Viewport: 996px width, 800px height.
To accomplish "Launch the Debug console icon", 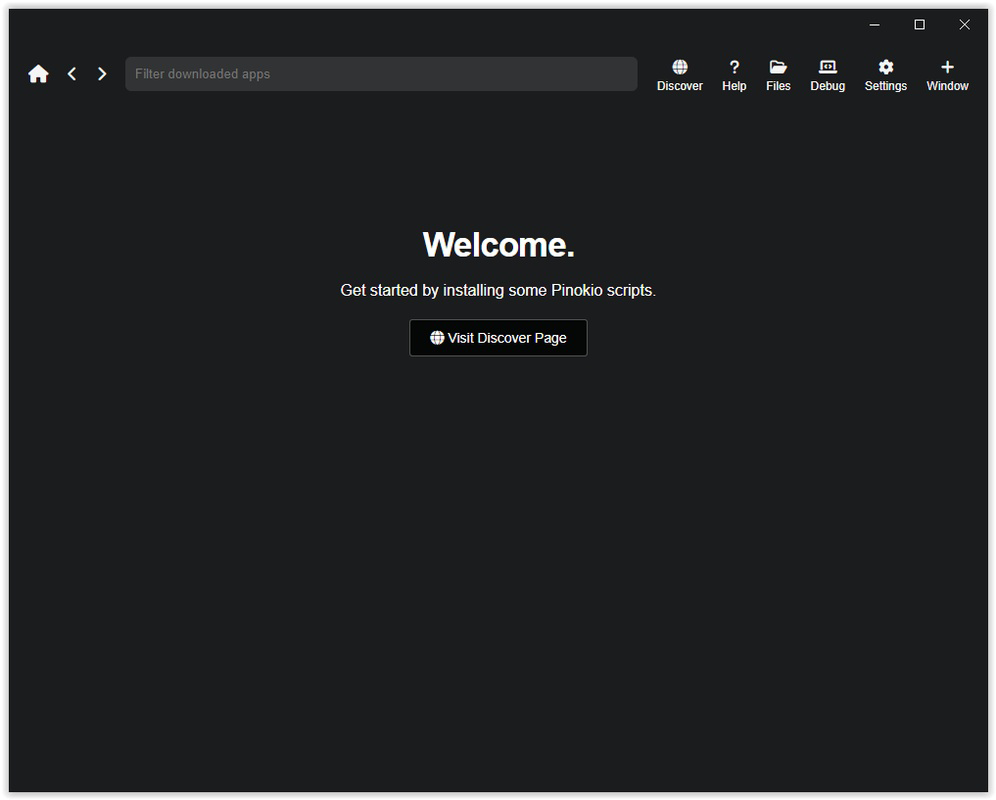I will click(x=827, y=68).
